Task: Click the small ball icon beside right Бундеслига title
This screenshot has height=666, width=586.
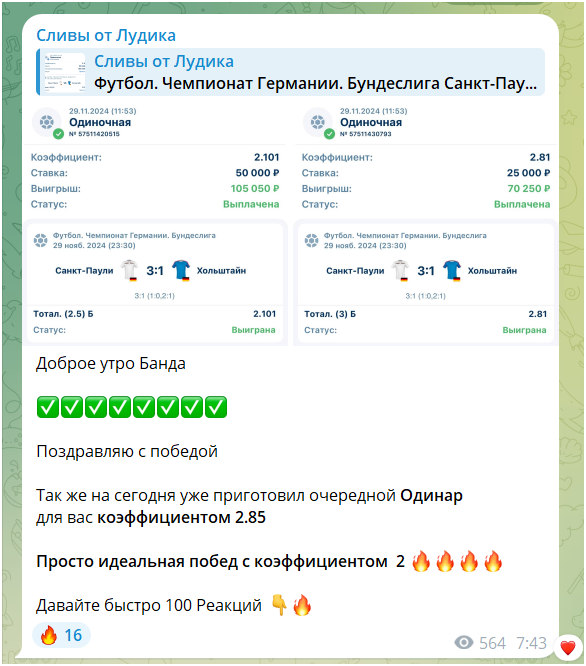Action: (x=311, y=240)
